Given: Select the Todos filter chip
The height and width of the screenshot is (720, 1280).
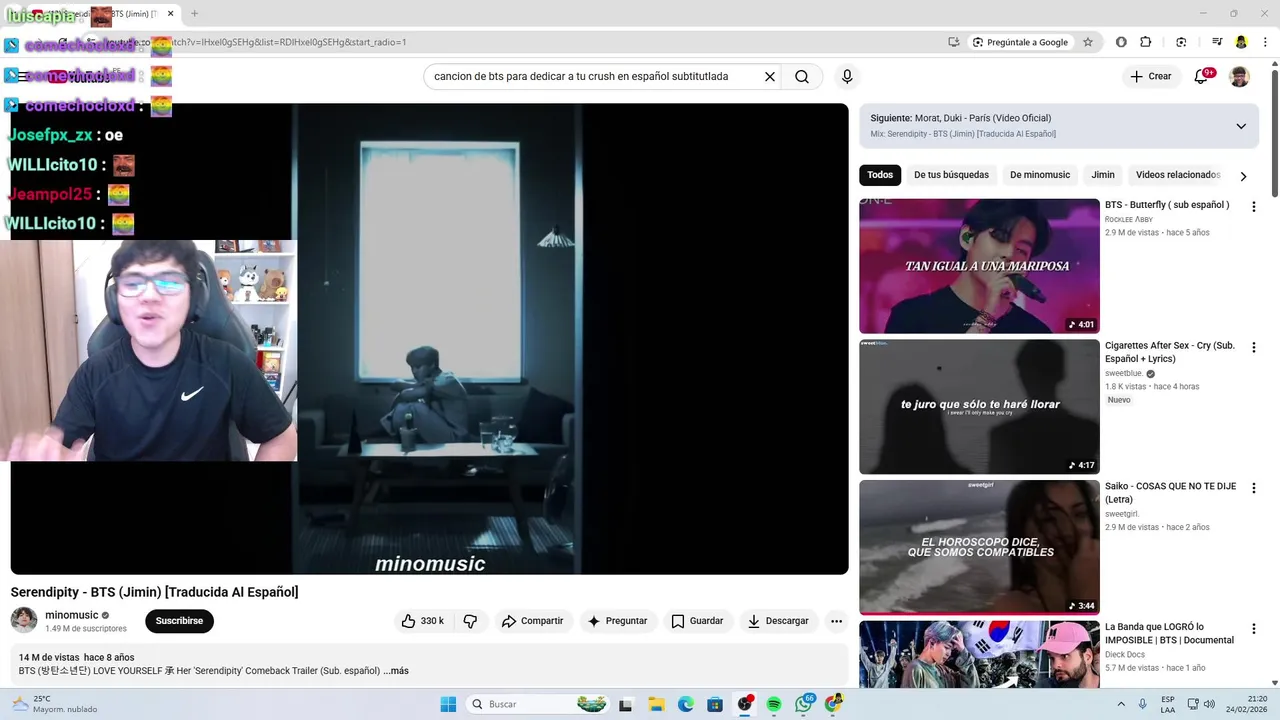Looking at the screenshot, I should click(880, 175).
